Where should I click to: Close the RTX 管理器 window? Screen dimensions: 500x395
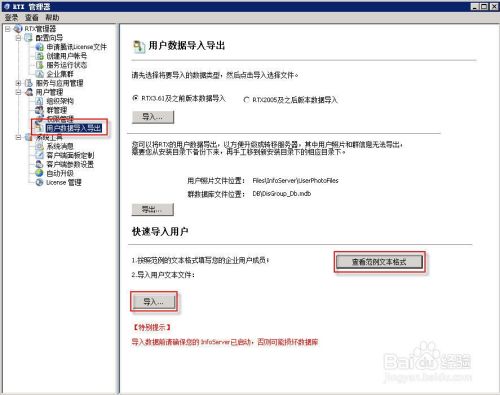[494, 6]
